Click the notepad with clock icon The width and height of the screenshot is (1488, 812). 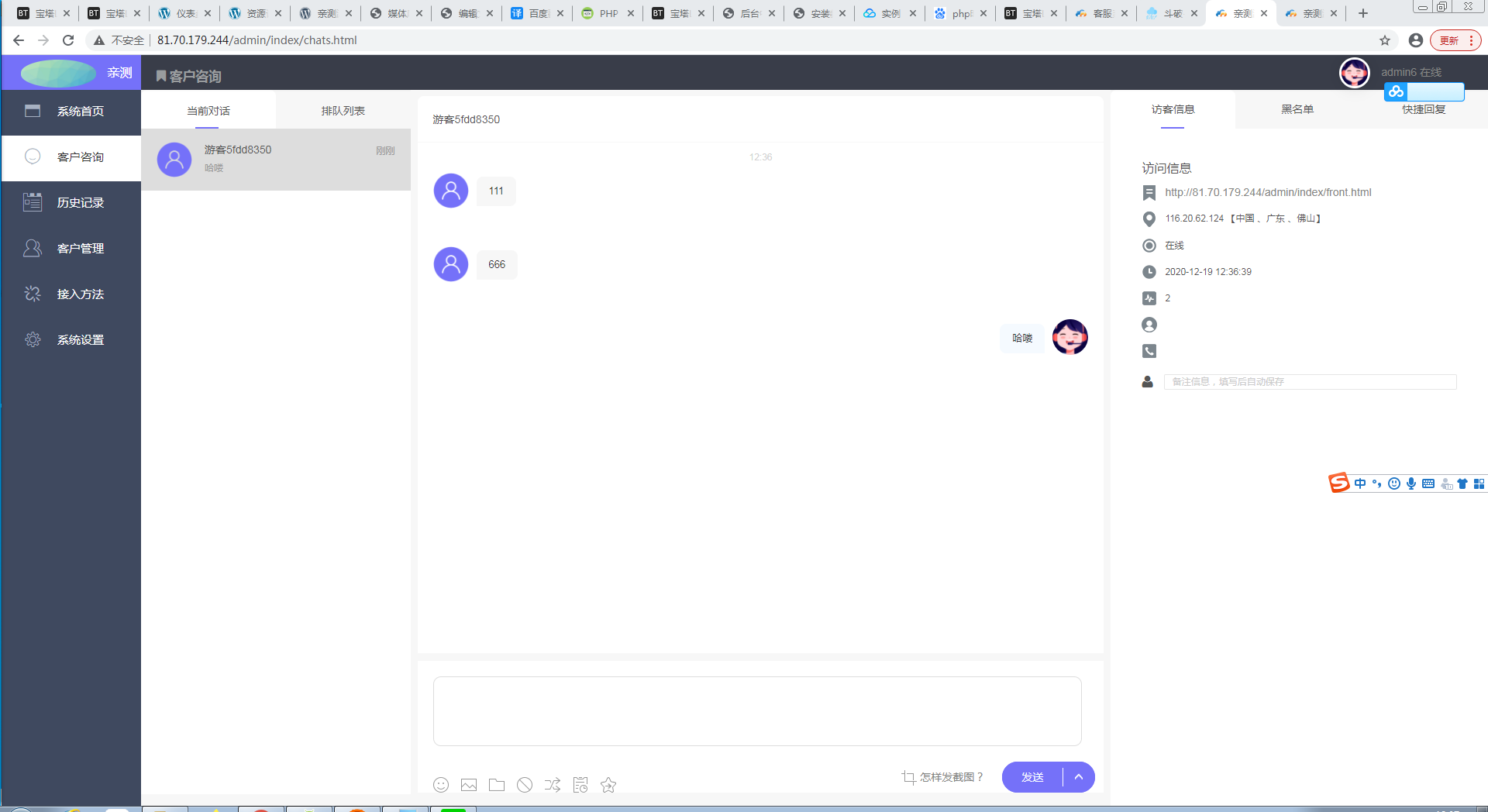pyautogui.click(x=580, y=785)
